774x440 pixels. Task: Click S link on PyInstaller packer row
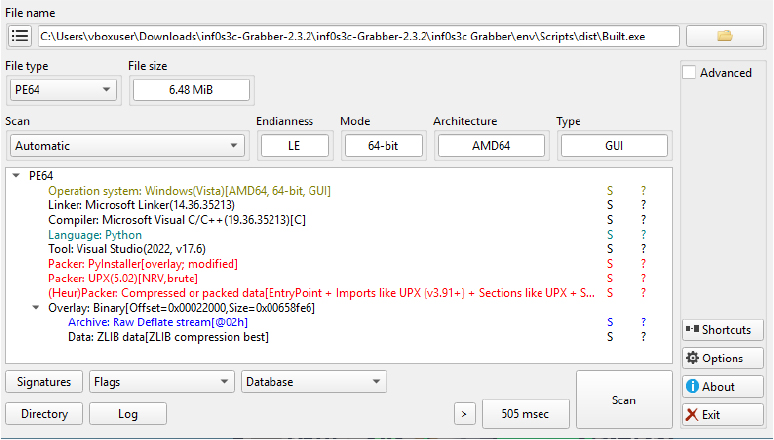pos(610,264)
